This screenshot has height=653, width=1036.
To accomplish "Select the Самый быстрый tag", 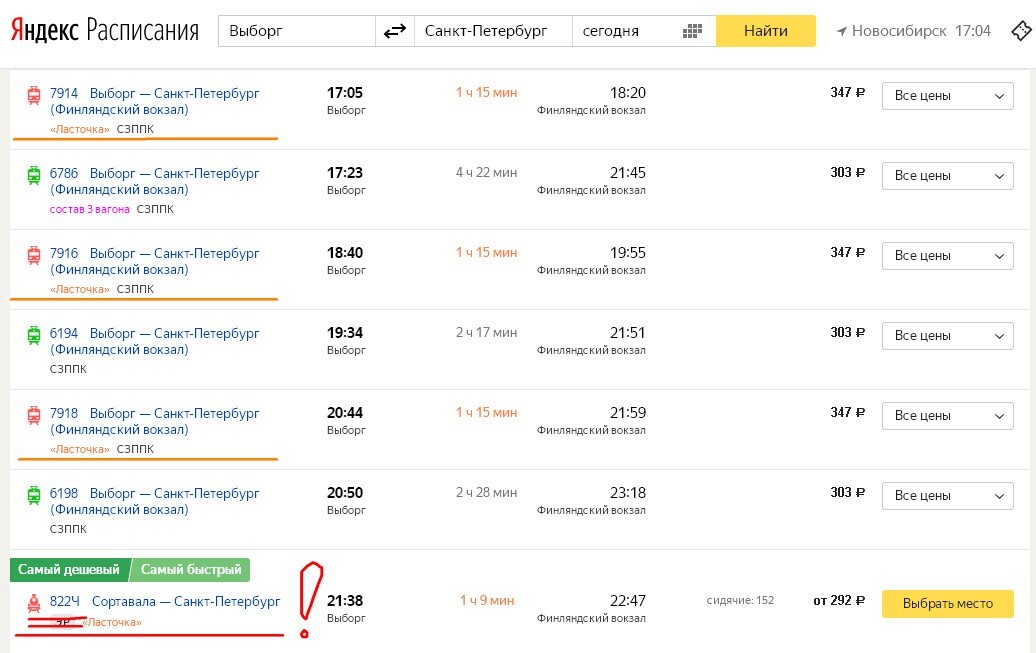I will 190,570.
